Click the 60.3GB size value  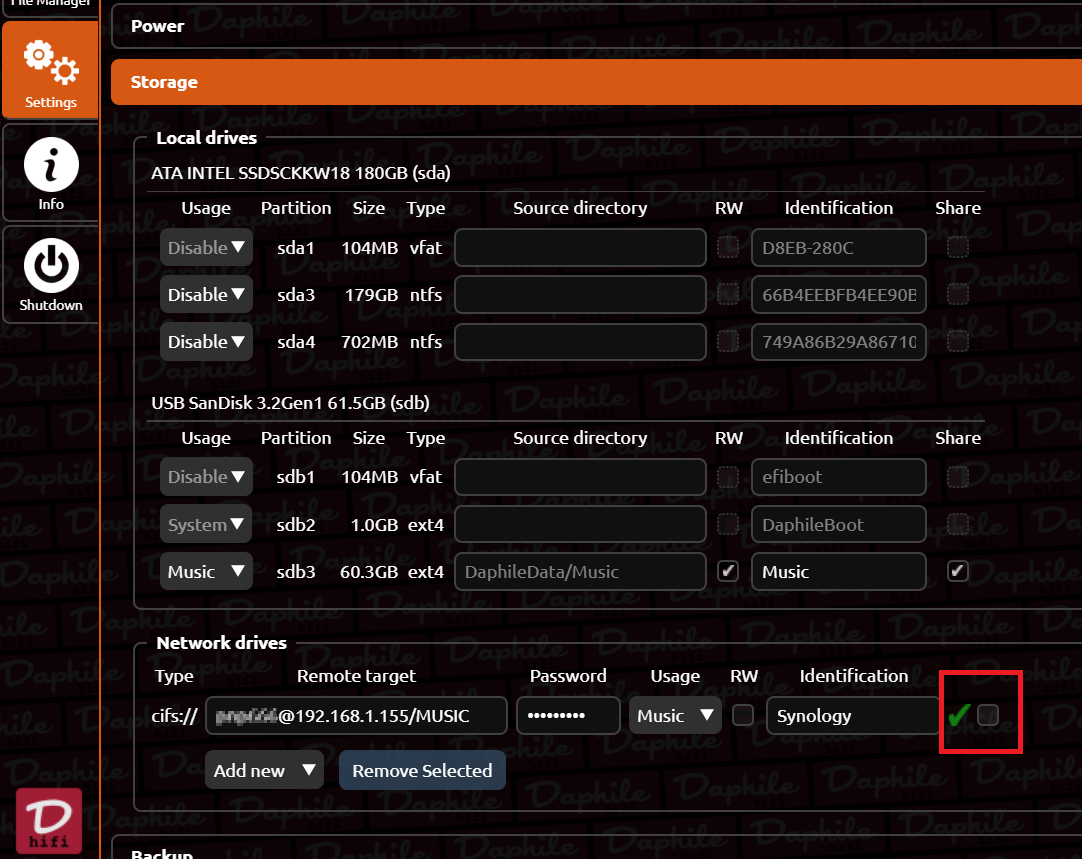[x=368, y=572]
